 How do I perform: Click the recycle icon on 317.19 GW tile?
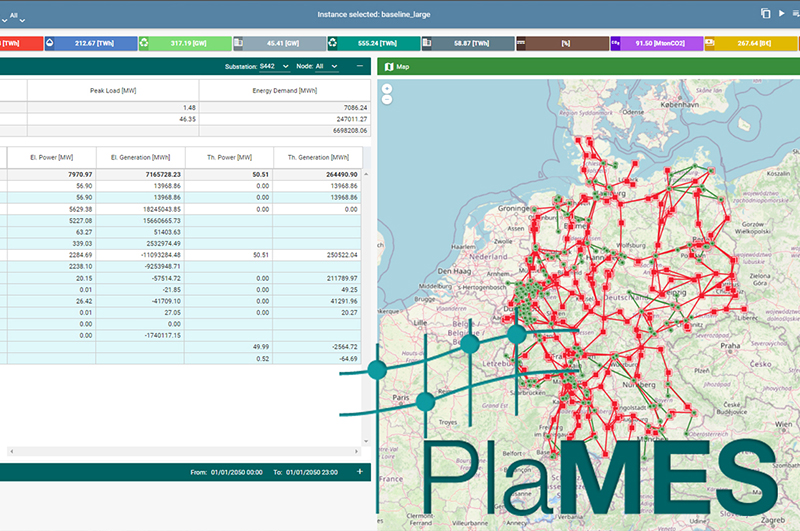coord(144,44)
